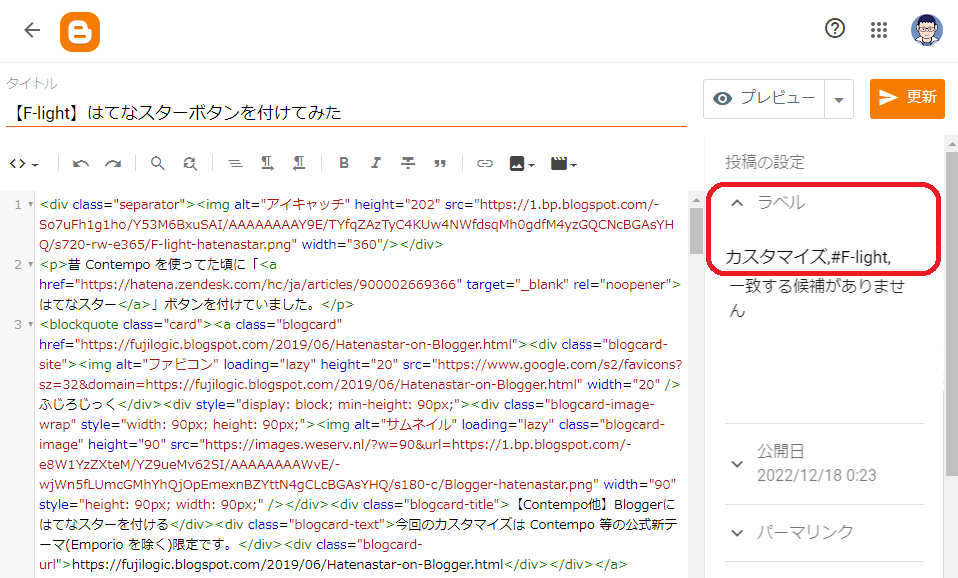Undo the last edit
The image size is (958, 578).
coord(81,164)
